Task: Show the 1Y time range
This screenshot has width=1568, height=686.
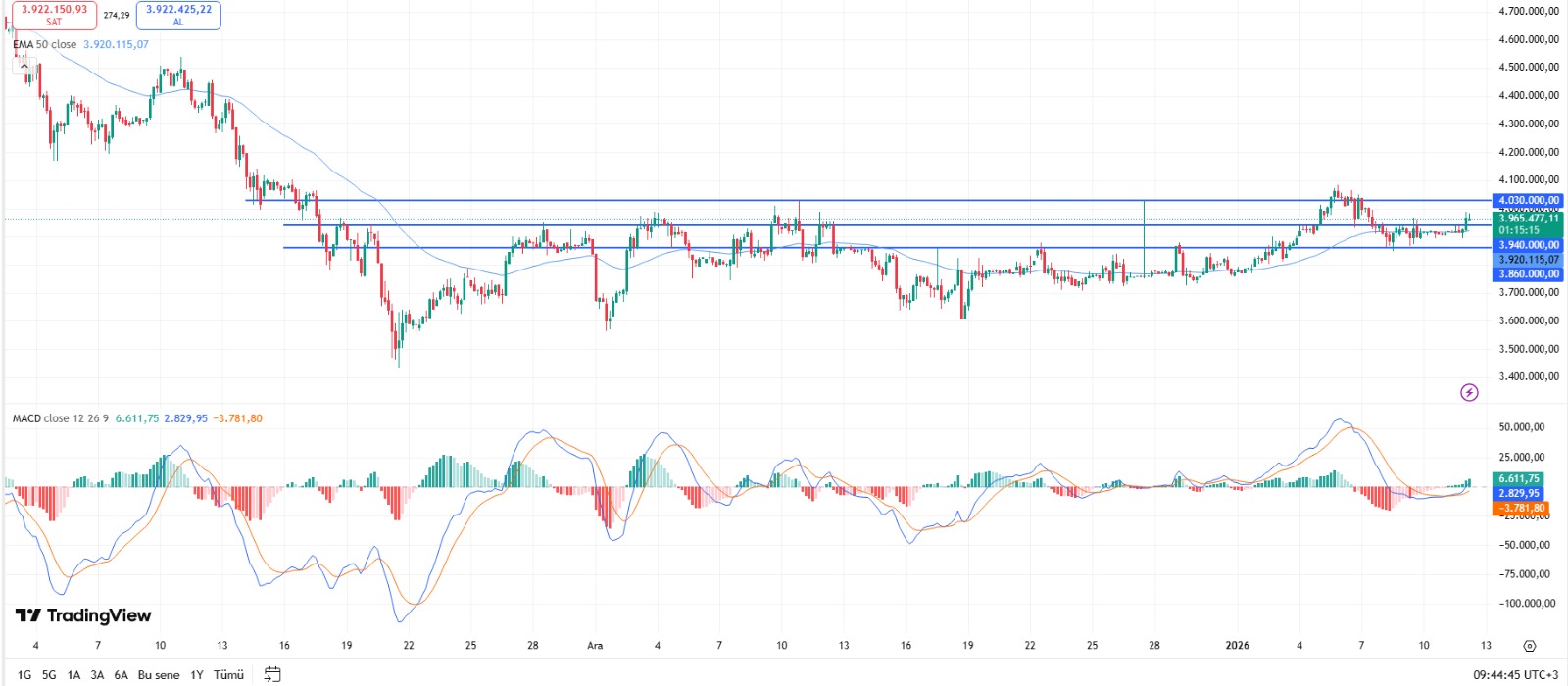Action: pos(197,674)
